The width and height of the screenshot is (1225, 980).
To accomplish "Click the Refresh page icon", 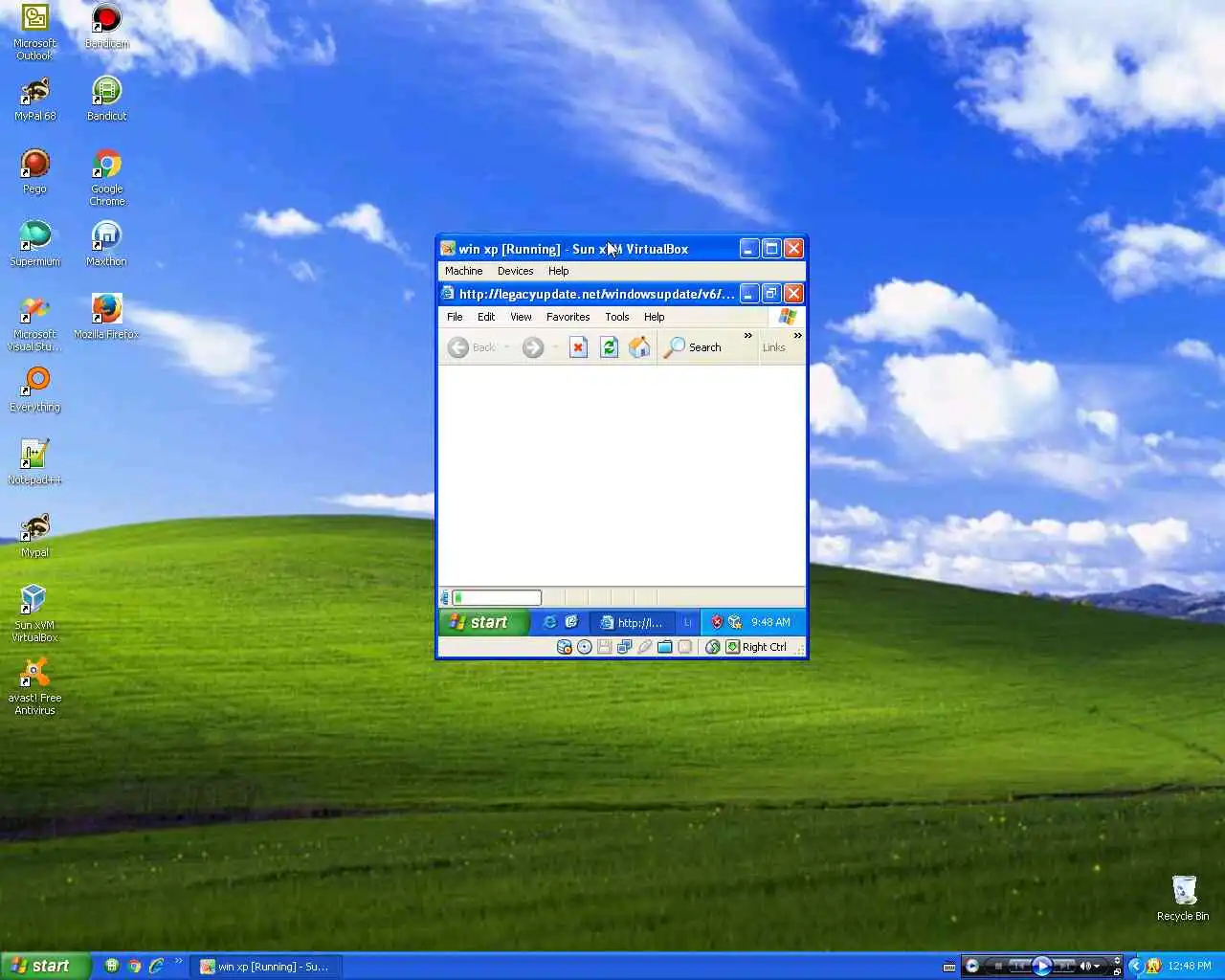I will click(x=609, y=347).
